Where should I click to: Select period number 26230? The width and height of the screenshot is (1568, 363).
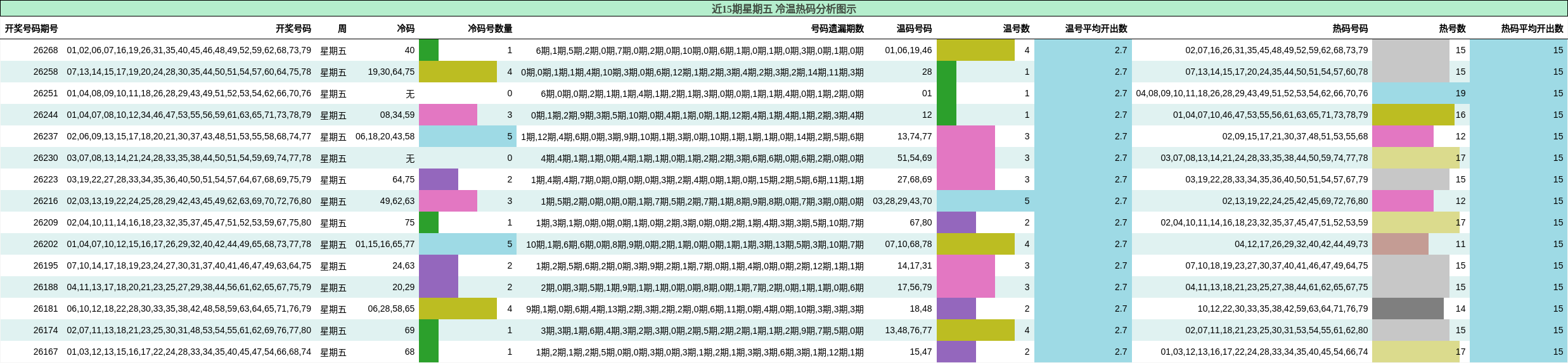pyautogui.click(x=46, y=158)
